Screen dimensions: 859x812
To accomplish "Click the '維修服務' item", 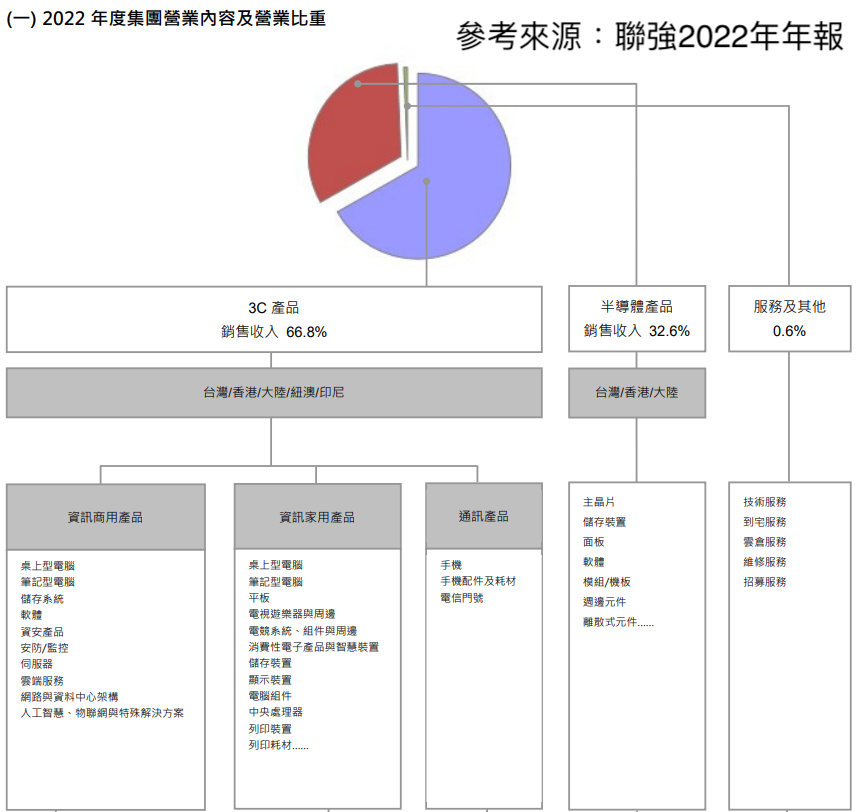I will click(765, 562).
